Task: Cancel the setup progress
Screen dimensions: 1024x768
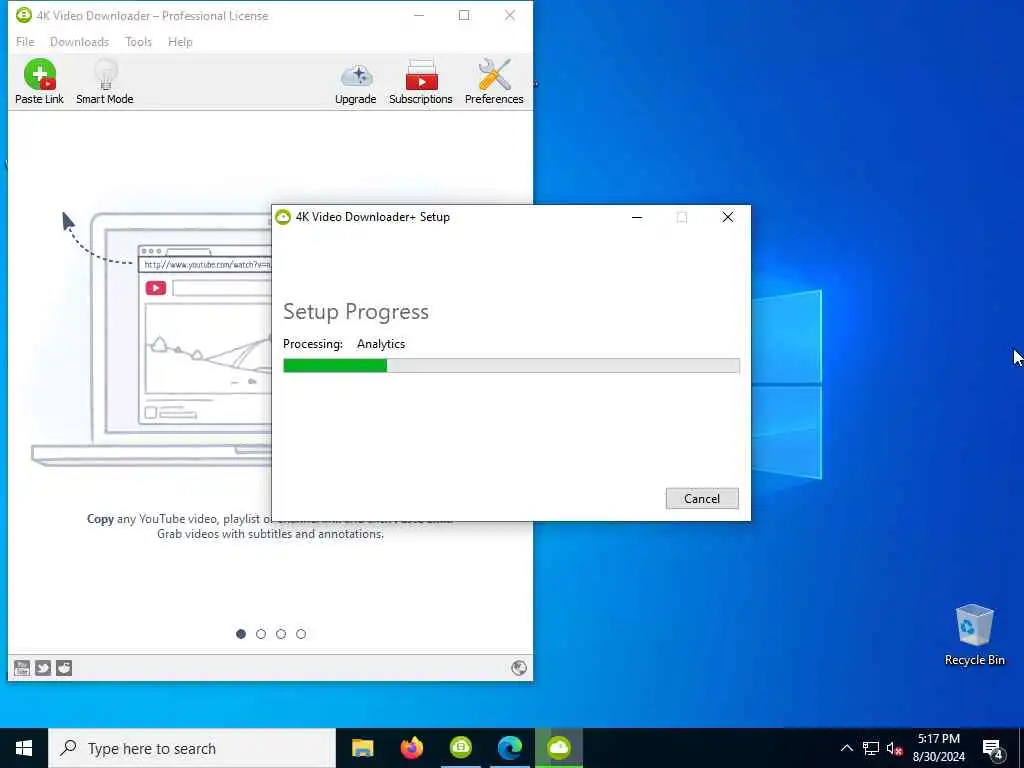Action: point(702,498)
